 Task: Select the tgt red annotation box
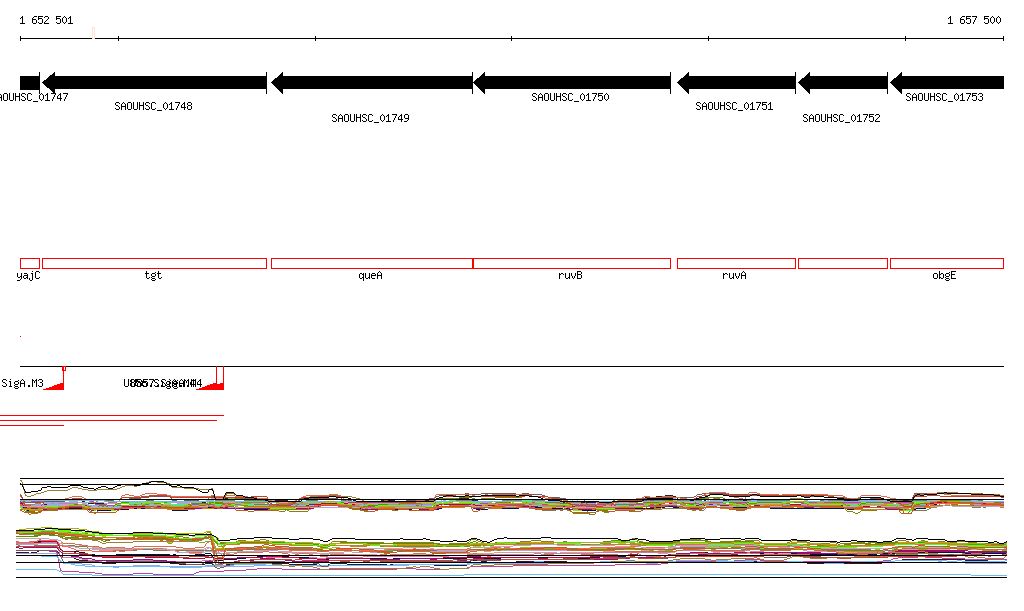(154, 264)
